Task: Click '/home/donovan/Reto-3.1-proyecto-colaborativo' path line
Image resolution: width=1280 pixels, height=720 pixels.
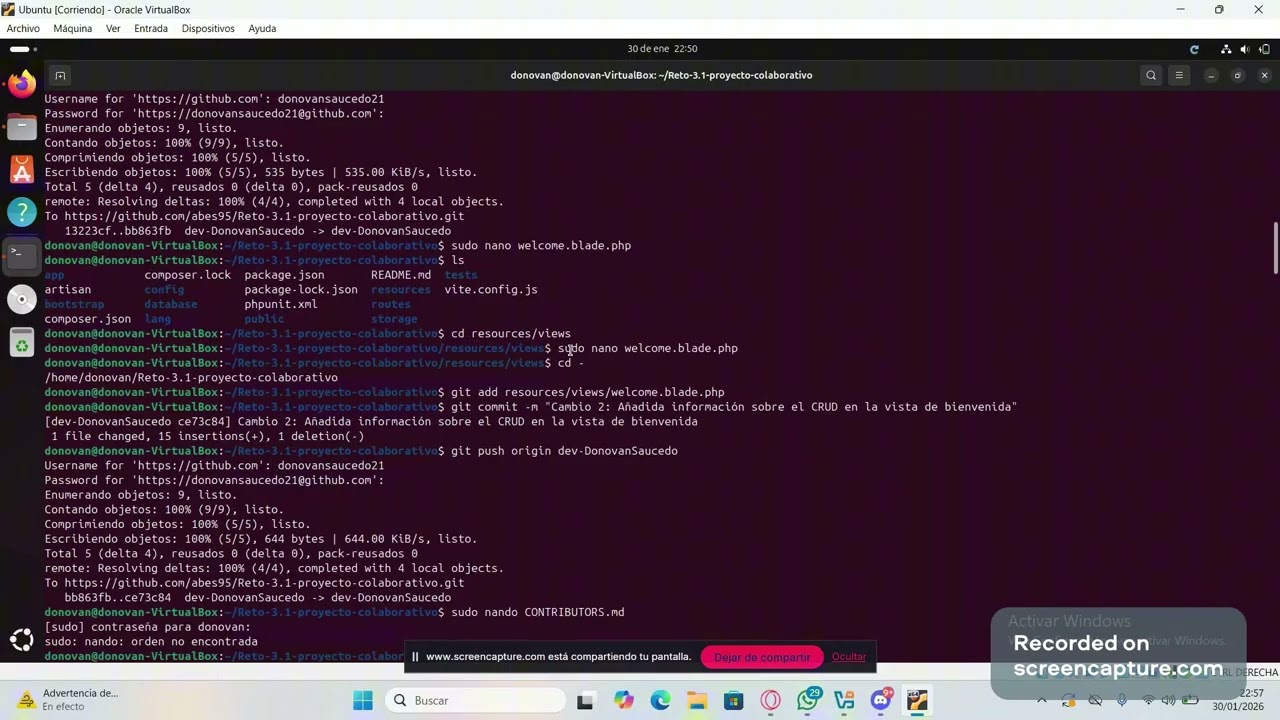Action: pyautogui.click(x=191, y=378)
